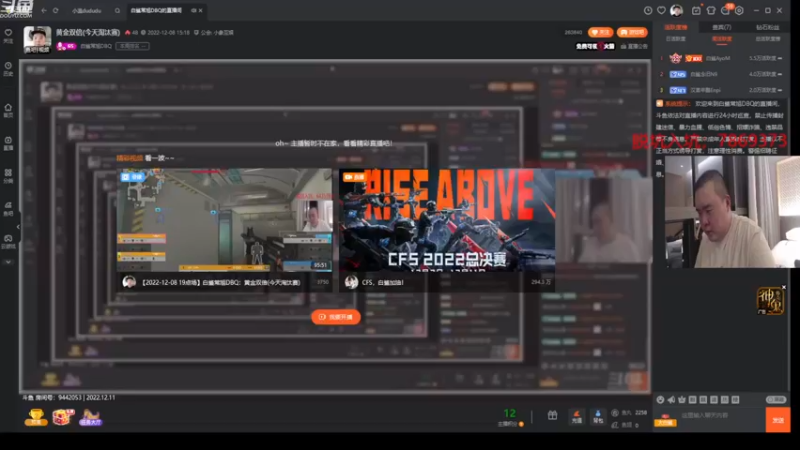Open the rank 3 user row
The height and width of the screenshot is (450, 800).
[721, 90]
